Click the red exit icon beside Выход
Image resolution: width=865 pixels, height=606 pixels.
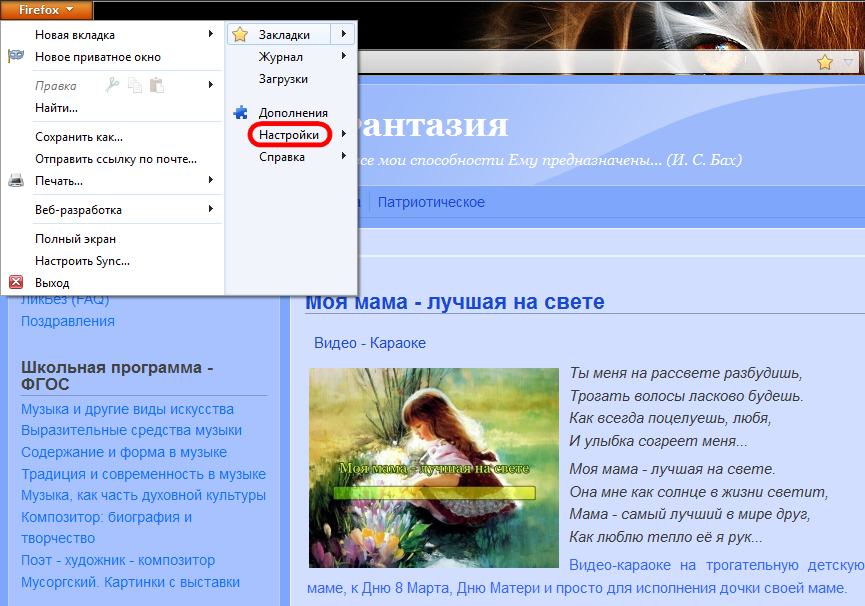click(16, 283)
